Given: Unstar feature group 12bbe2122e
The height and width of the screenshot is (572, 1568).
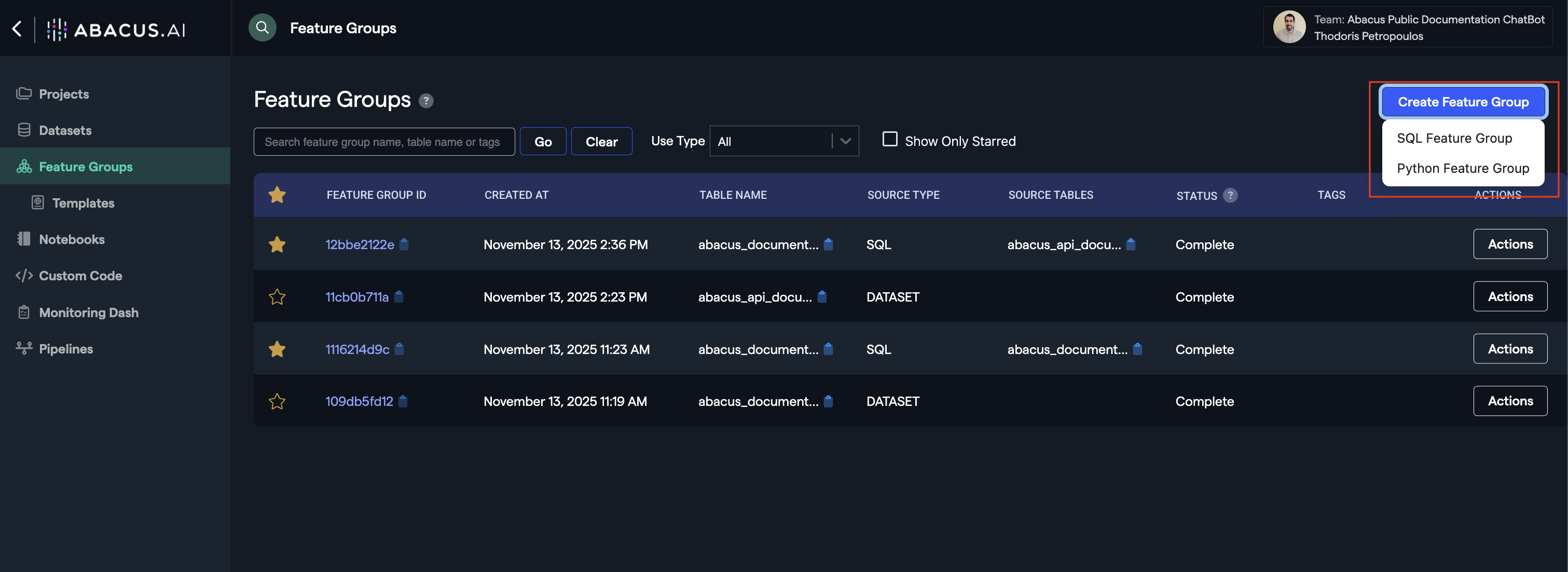Looking at the screenshot, I should tap(277, 244).
